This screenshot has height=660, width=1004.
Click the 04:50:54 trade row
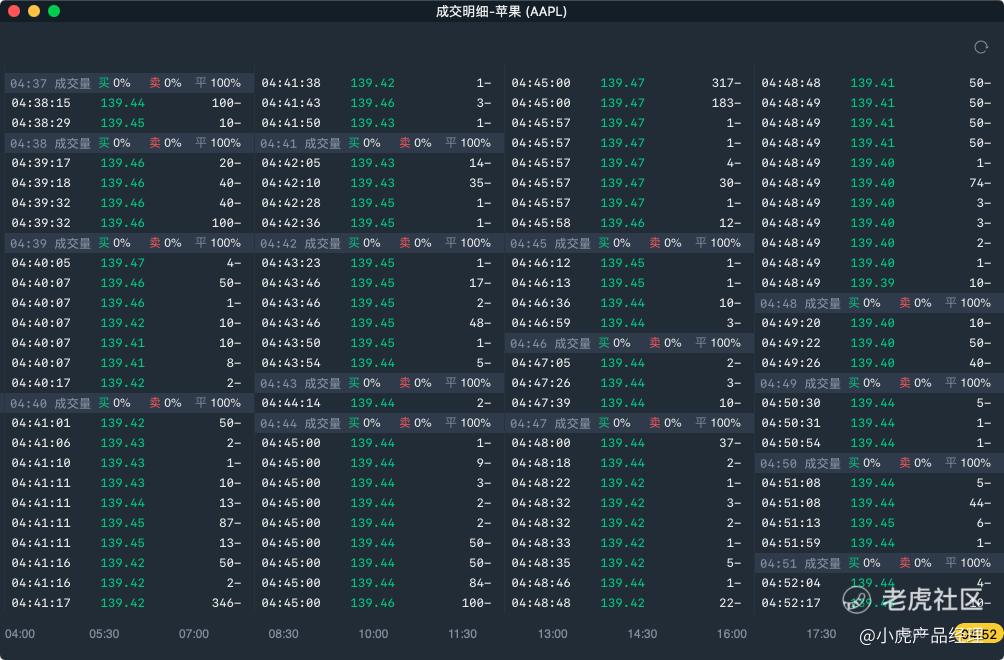[x=879, y=443]
